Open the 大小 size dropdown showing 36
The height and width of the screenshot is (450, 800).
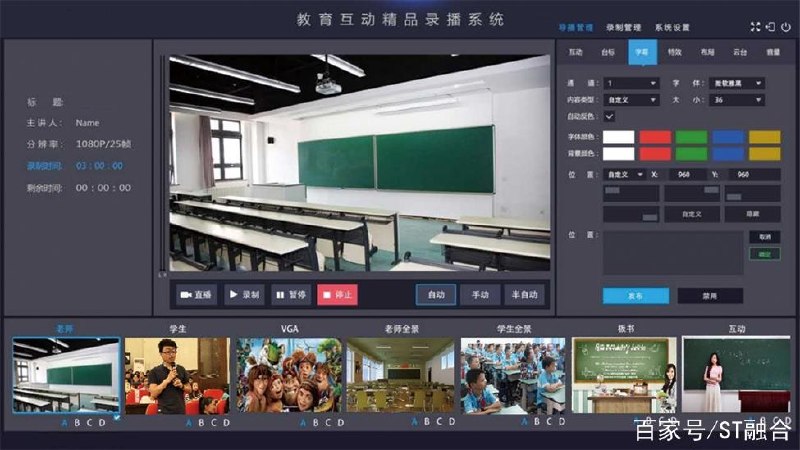pos(737,100)
